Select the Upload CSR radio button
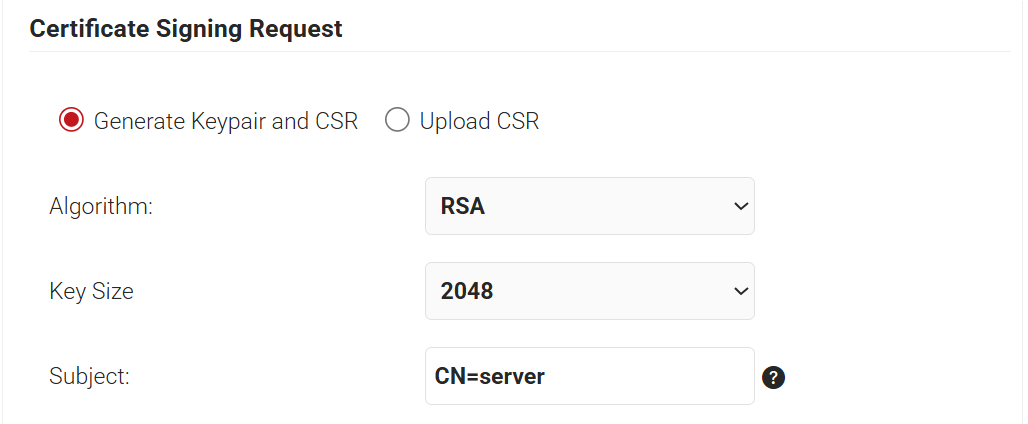The width and height of the screenshot is (1028, 424). pyautogui.click(x=397, y=121)
